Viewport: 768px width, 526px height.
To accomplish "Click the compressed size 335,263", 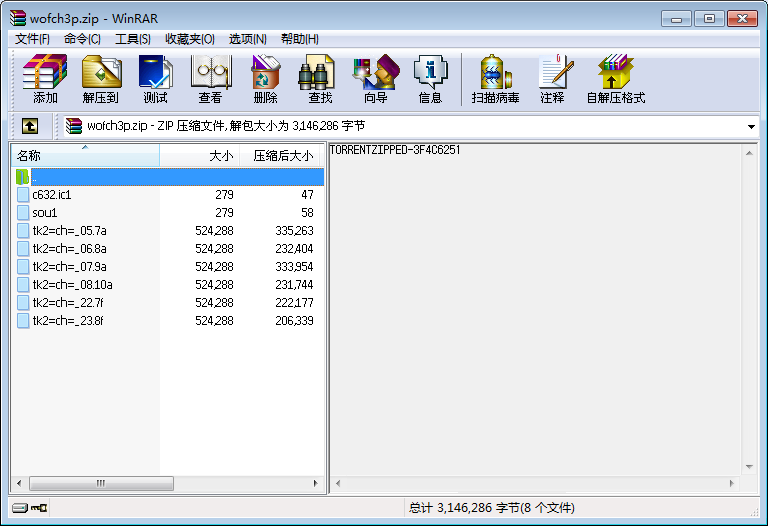I will [294, 231].
